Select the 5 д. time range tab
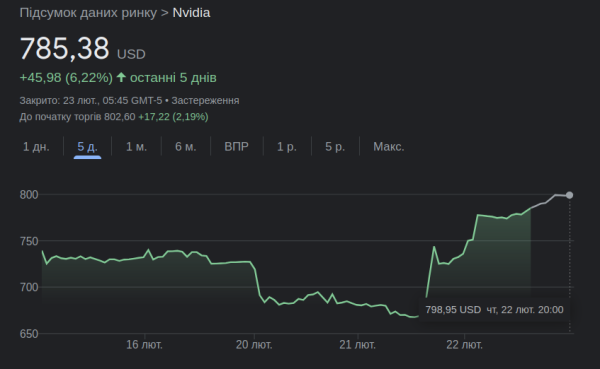 pyautogui.click(x=87, y=147)
